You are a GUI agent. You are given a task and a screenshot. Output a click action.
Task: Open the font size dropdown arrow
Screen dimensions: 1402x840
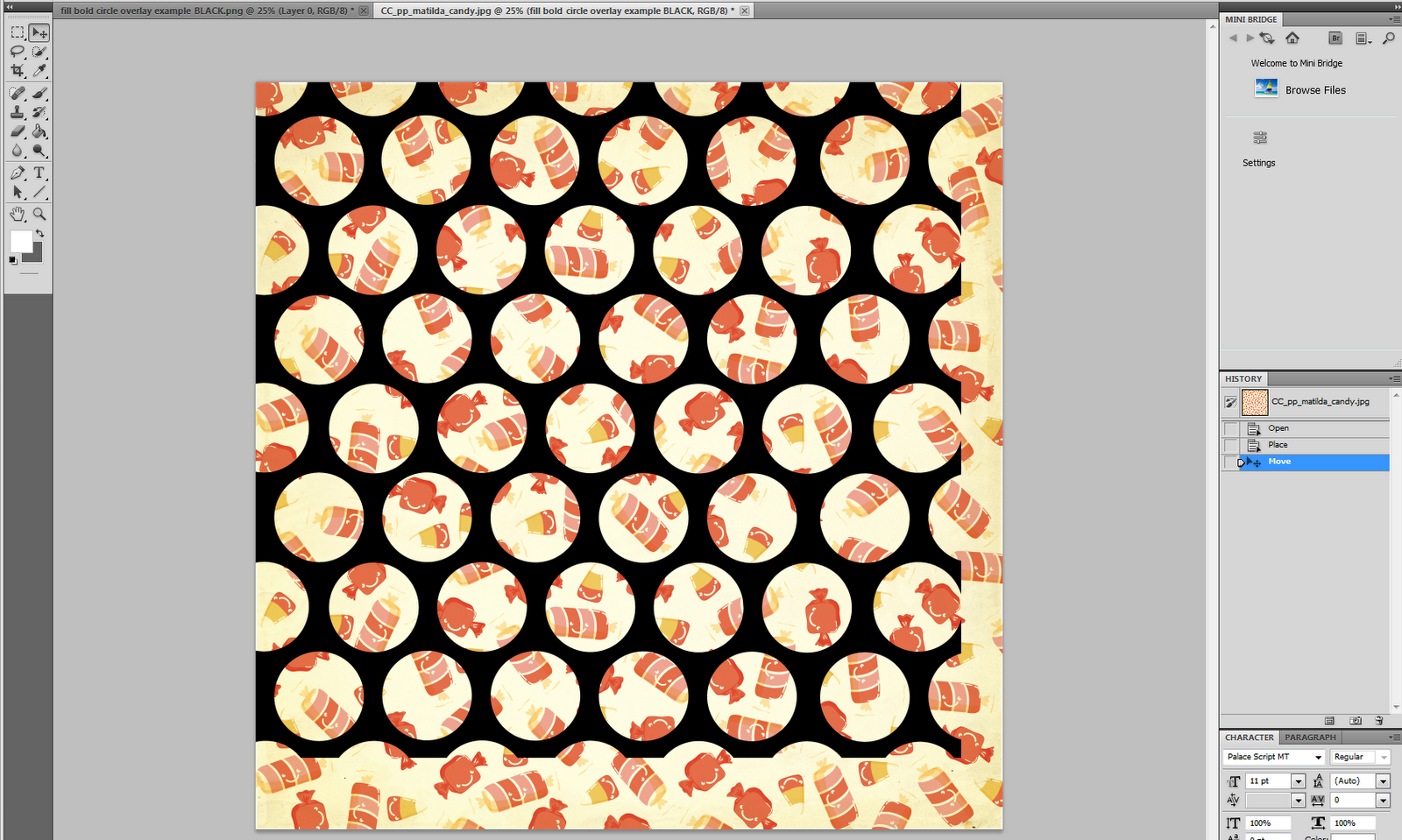[1299, 780]
